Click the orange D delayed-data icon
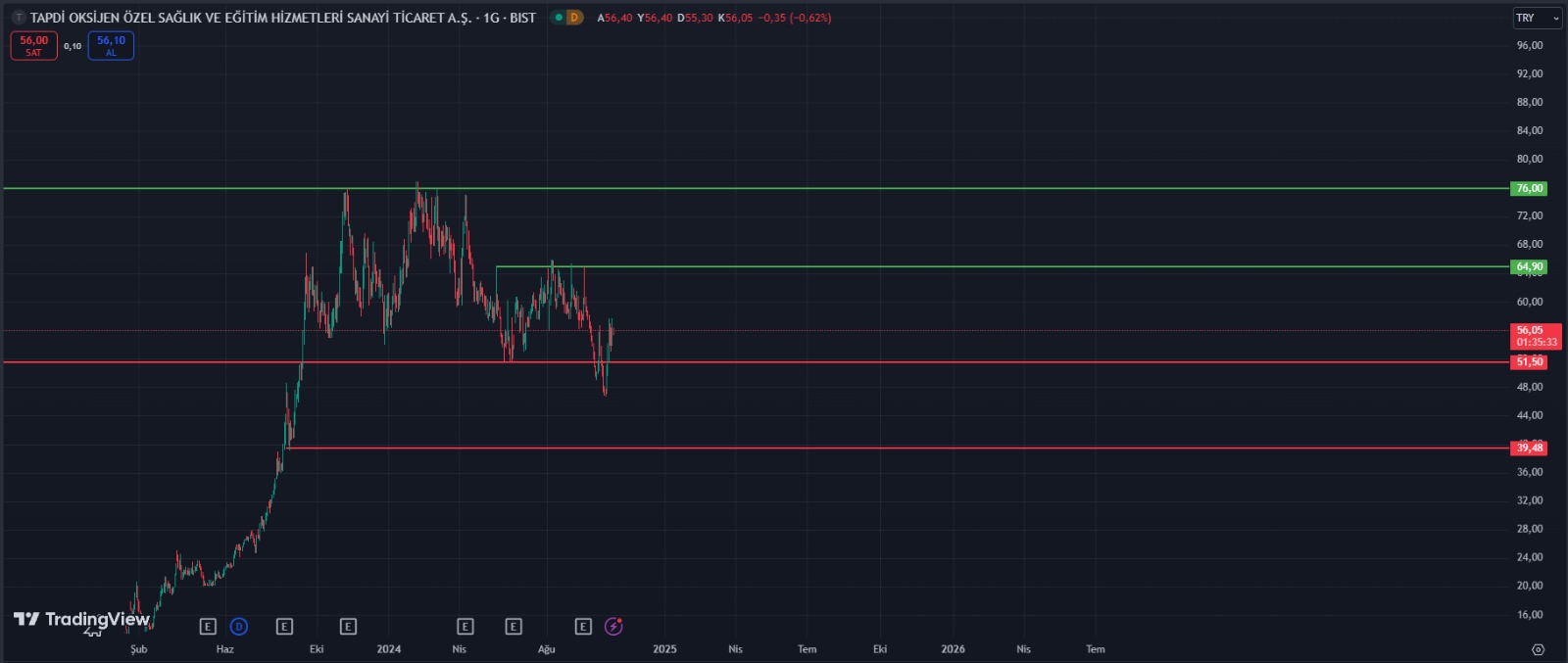The width and height of the screenshot is (1568, 663). point(574,18)
